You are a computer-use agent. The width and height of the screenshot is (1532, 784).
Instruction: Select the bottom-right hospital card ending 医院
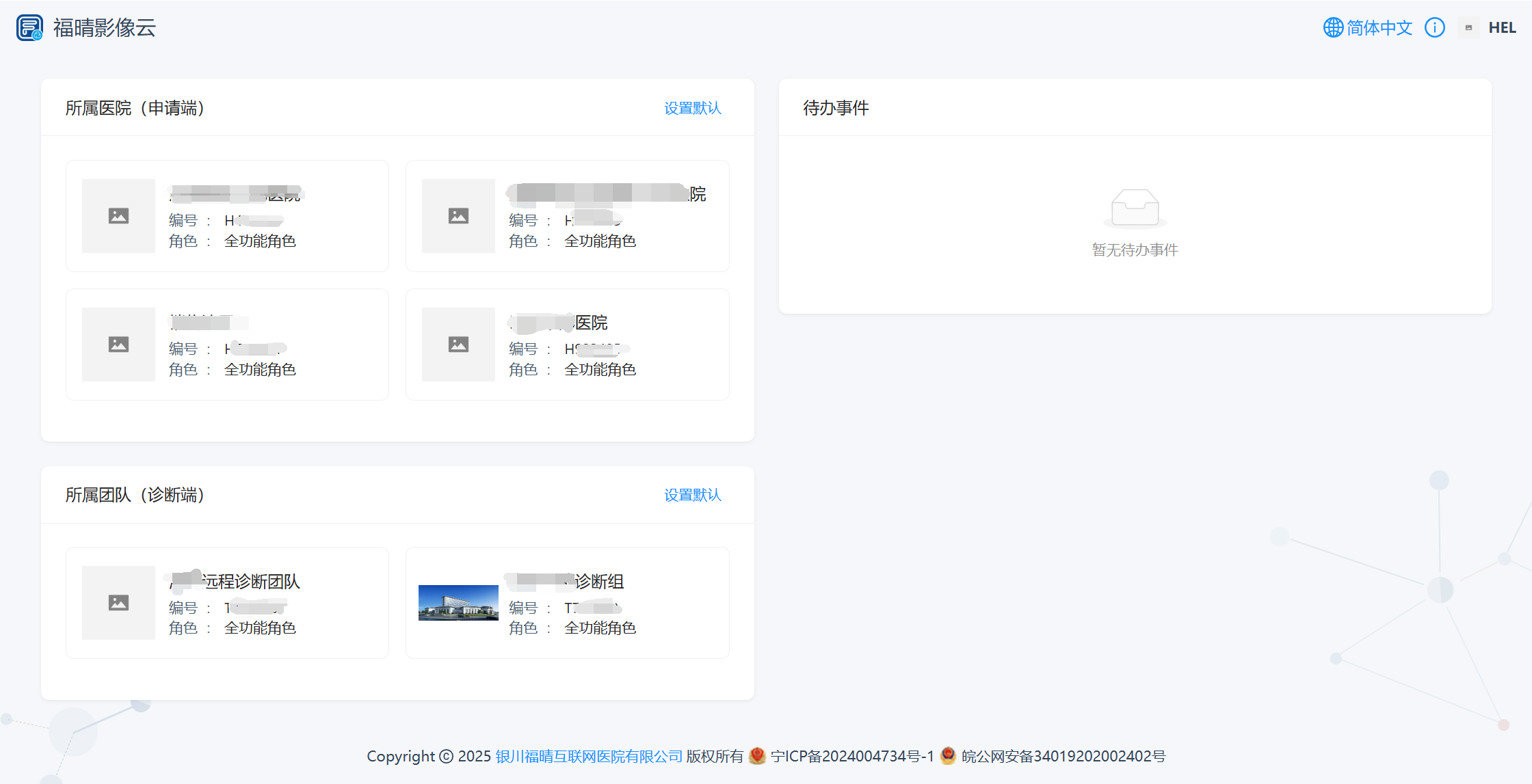click(567, 344)
